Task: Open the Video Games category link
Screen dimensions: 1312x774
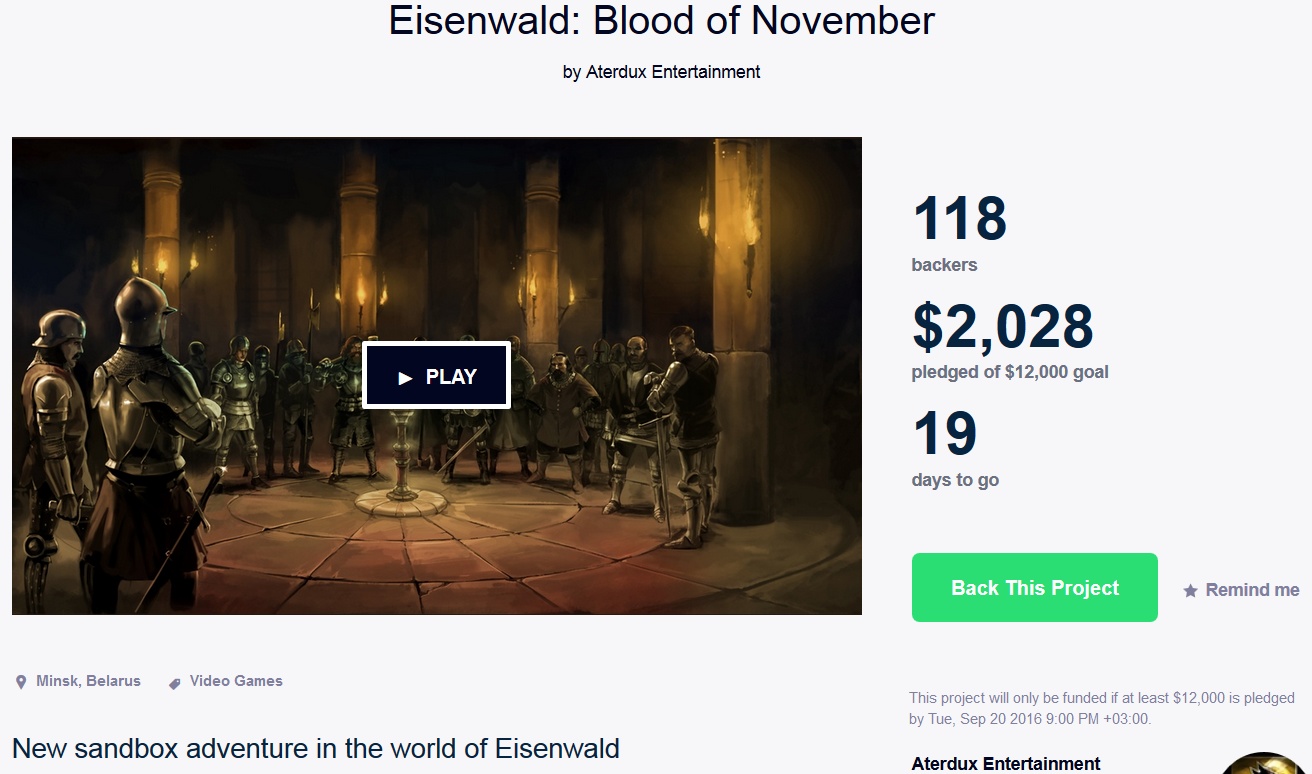Action: coord(236,681)
